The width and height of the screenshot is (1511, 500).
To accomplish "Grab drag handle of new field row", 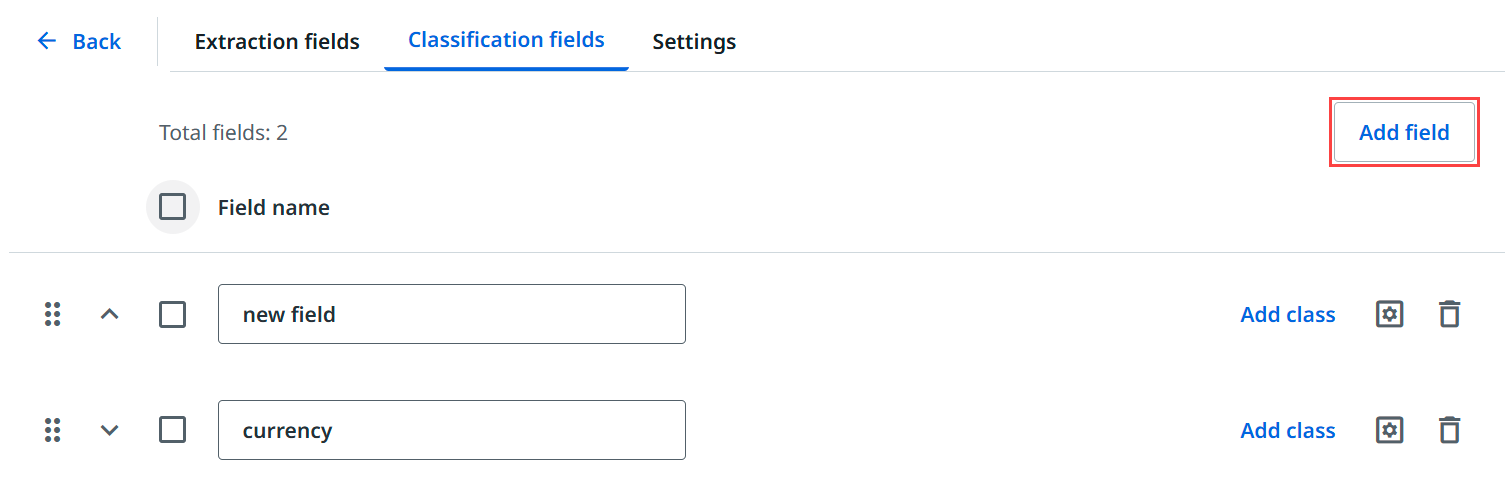I will click(53, 314).
